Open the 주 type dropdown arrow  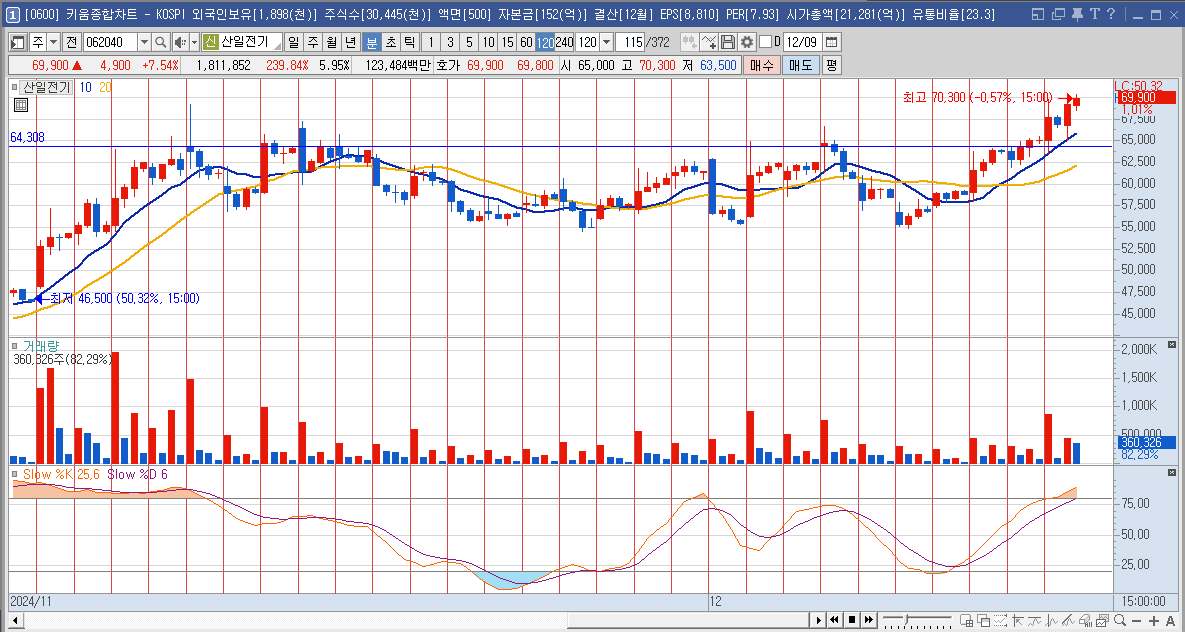coord(54,42)
